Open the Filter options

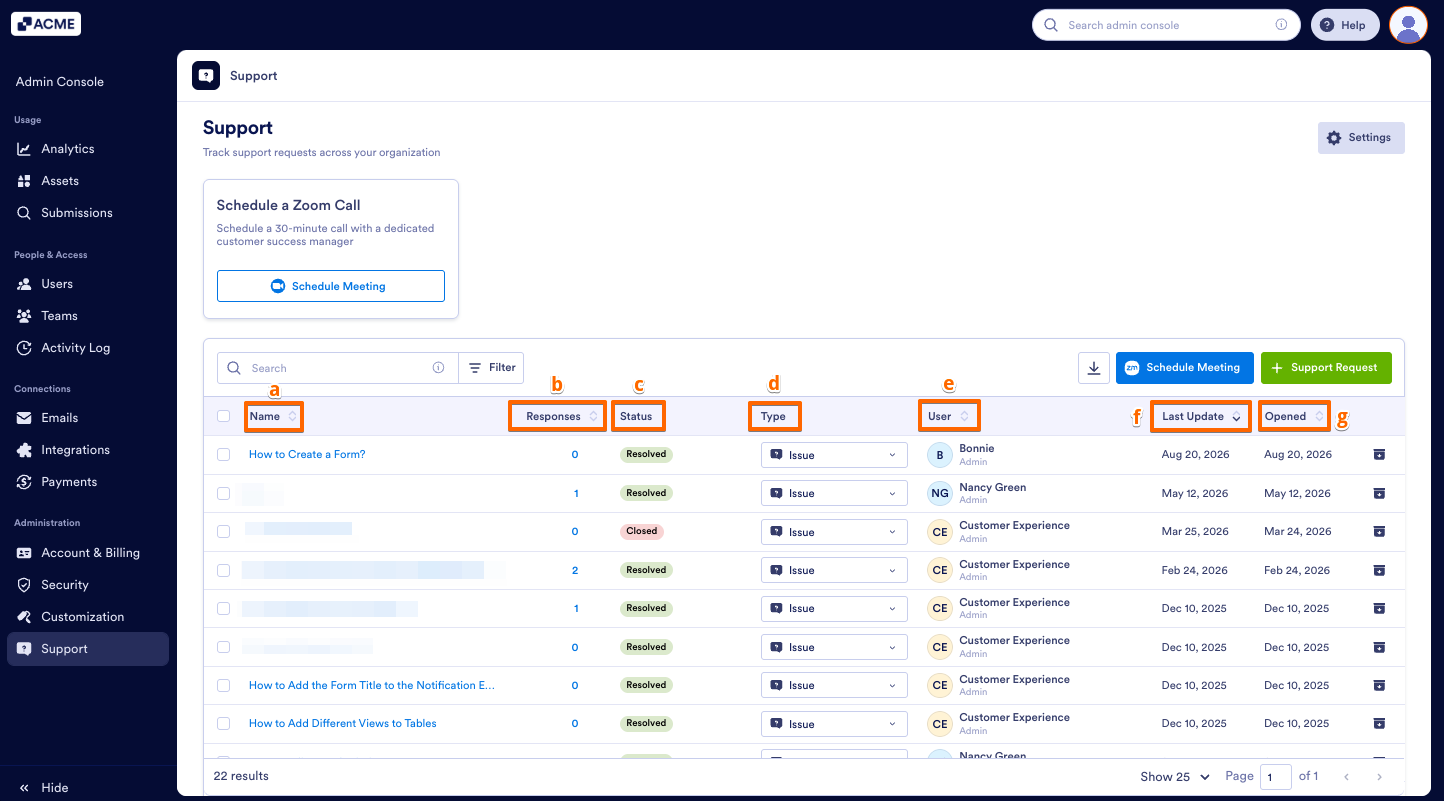[x=492, y=368]
